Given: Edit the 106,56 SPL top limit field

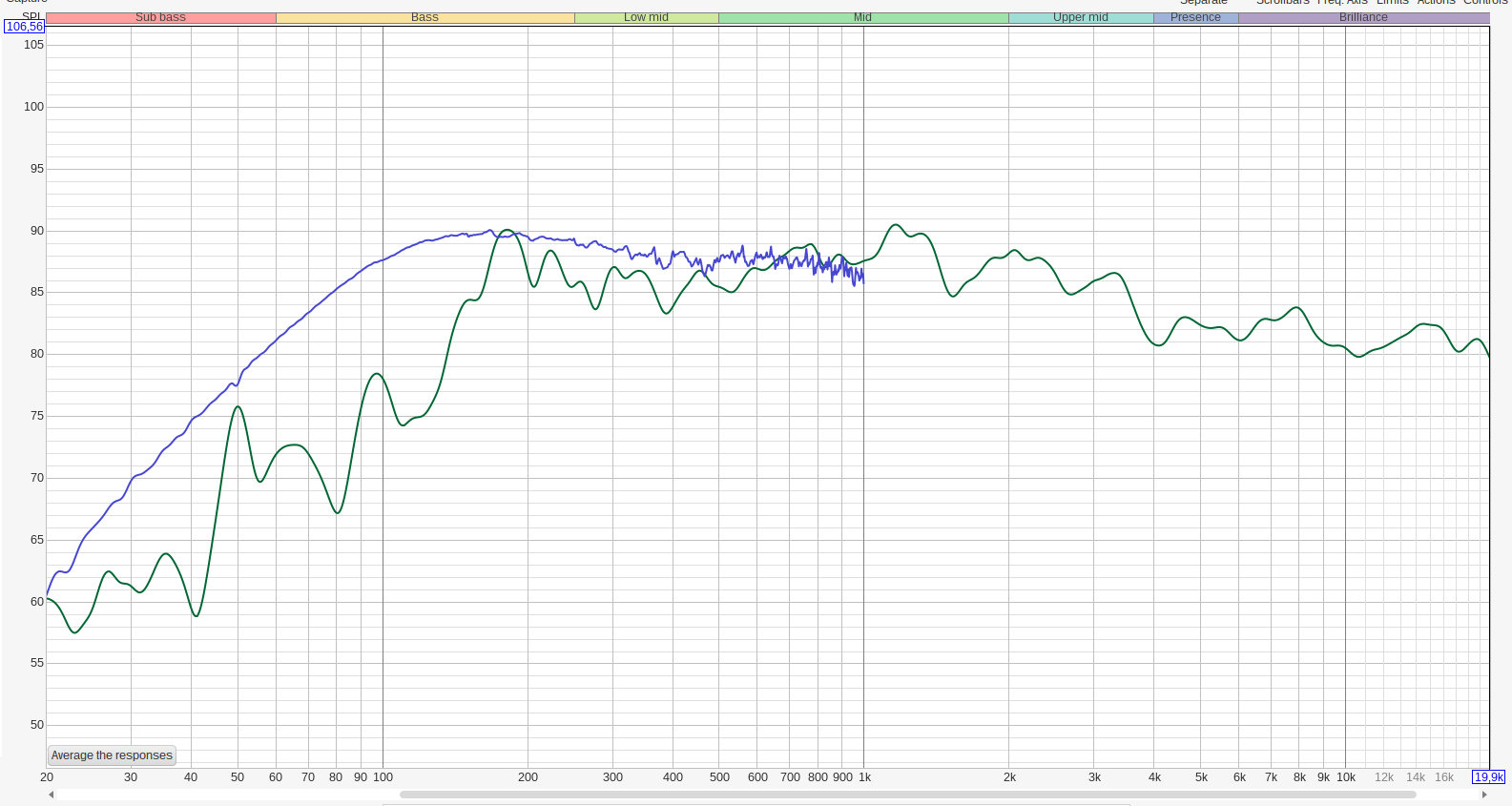Looking at the screenshot, I should point(24,27).
